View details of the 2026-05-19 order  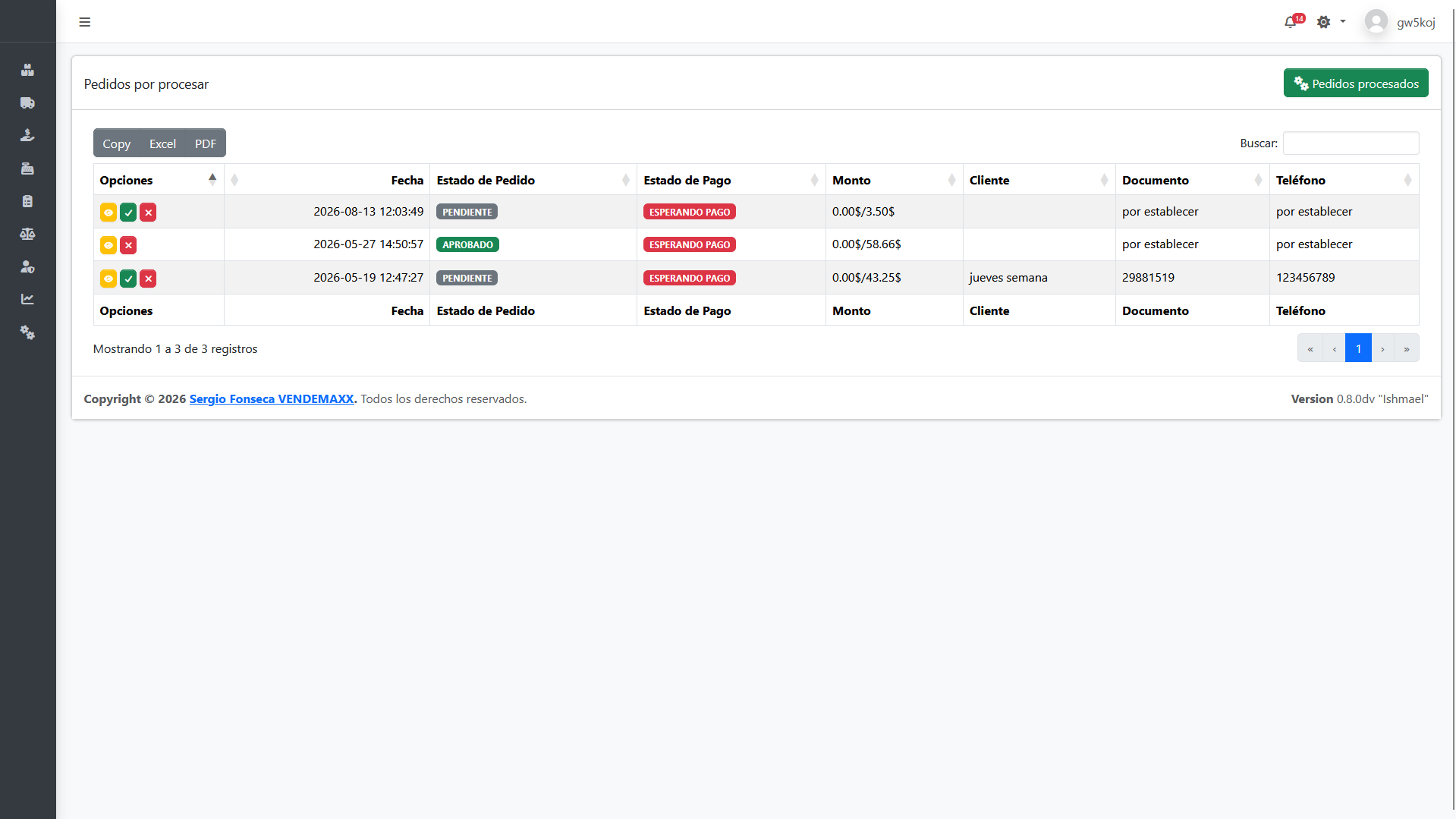point(108,279)
